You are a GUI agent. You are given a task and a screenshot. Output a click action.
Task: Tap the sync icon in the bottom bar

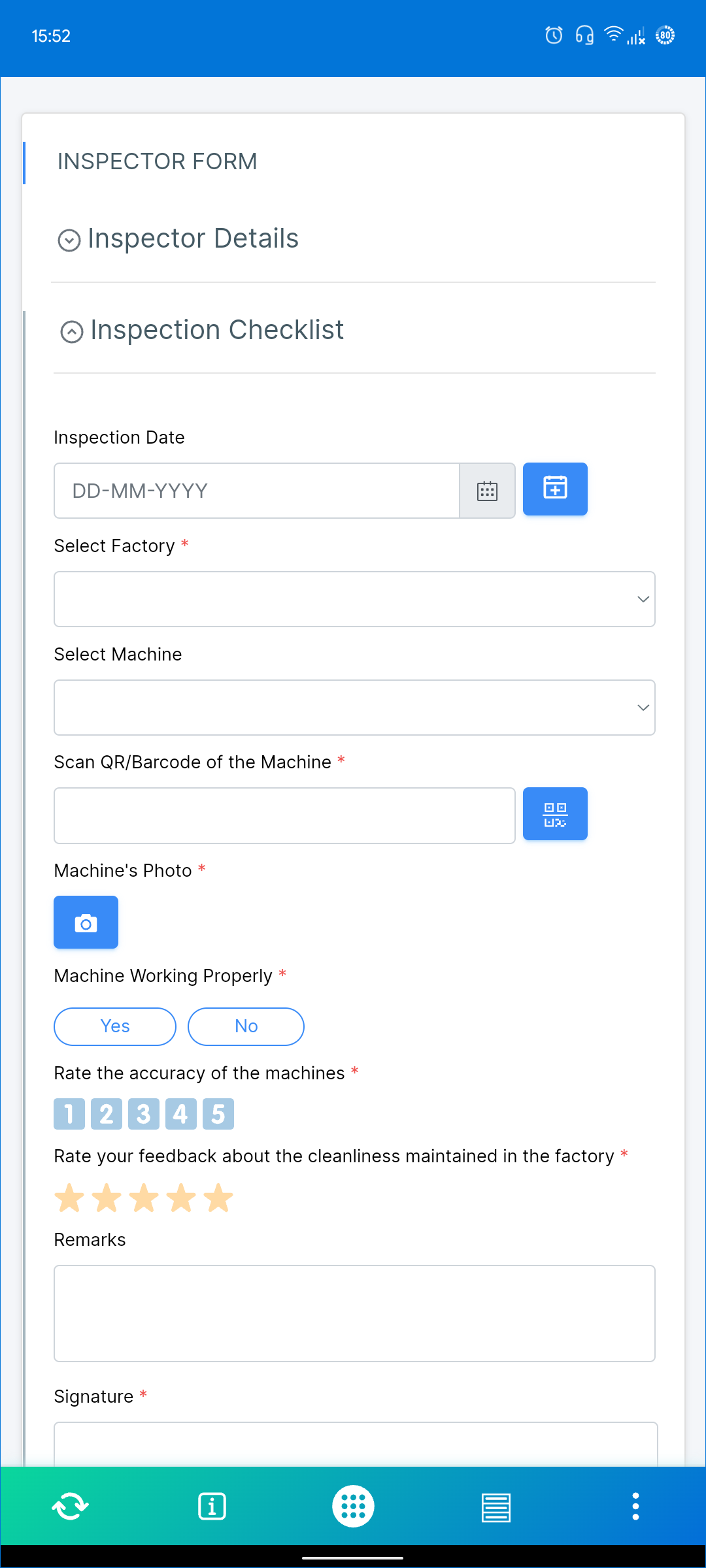(70, 1505)
